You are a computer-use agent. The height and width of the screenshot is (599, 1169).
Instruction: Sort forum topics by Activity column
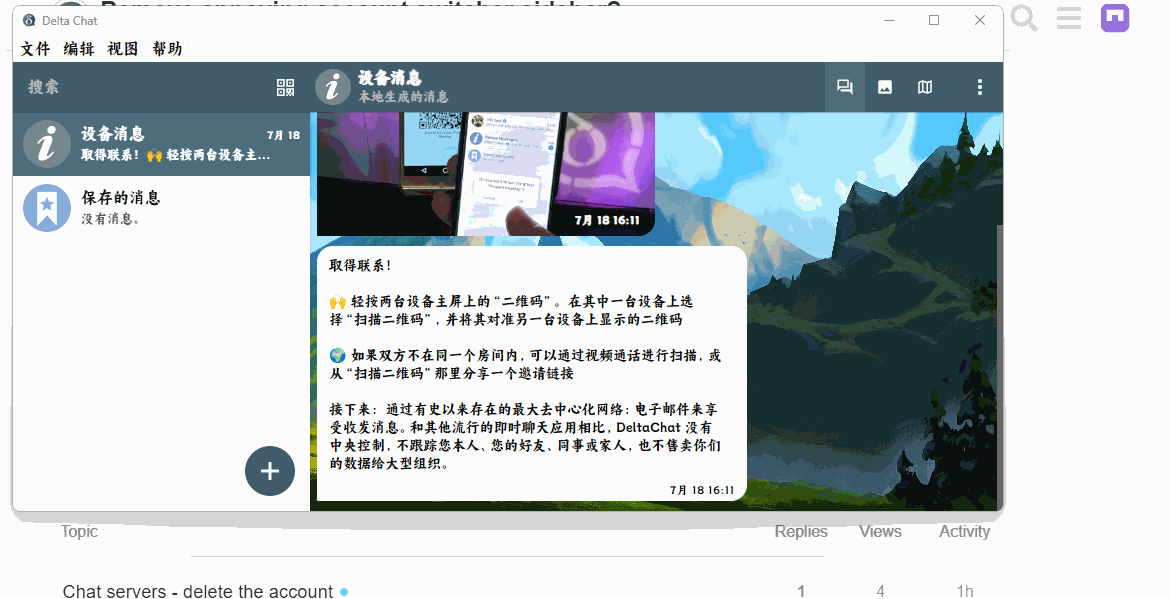[964, 532]
